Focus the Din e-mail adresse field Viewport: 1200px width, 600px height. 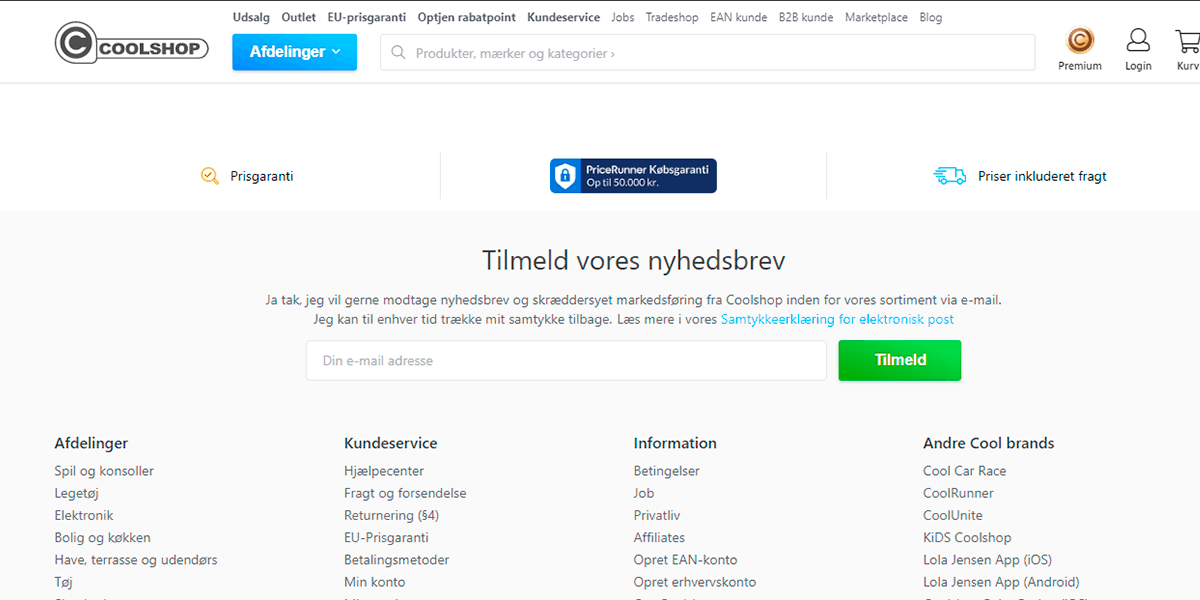coord(566,360)
